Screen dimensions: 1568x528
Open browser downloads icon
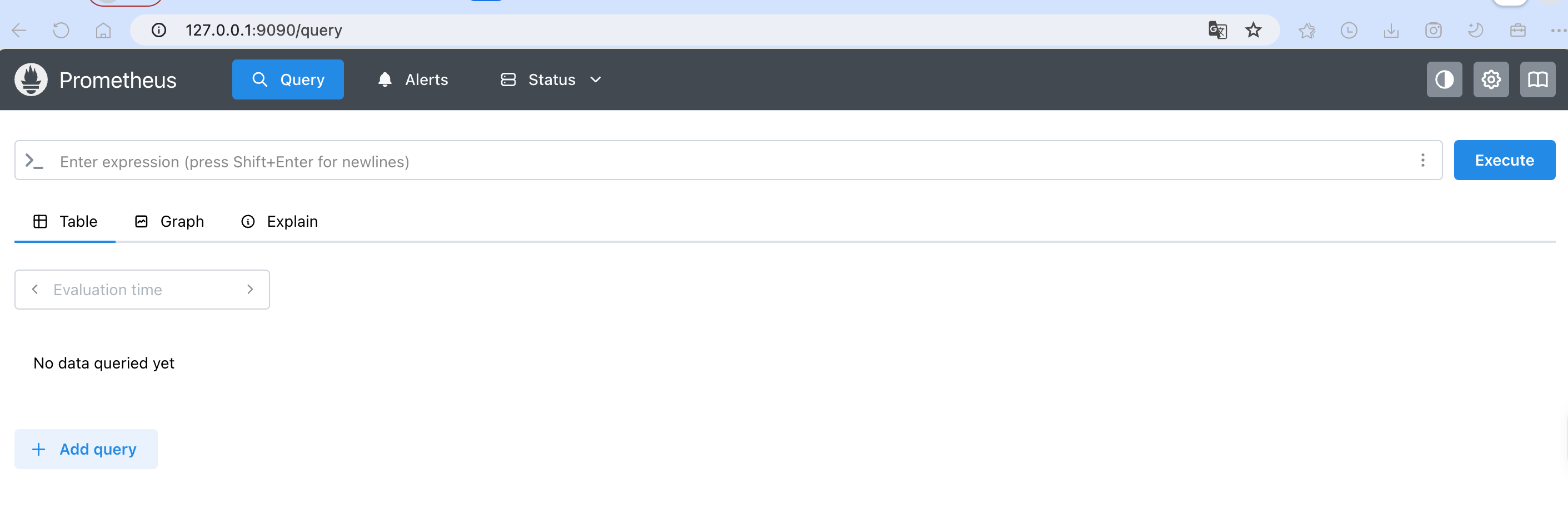pyautogui.click(x=1391, y=31)
